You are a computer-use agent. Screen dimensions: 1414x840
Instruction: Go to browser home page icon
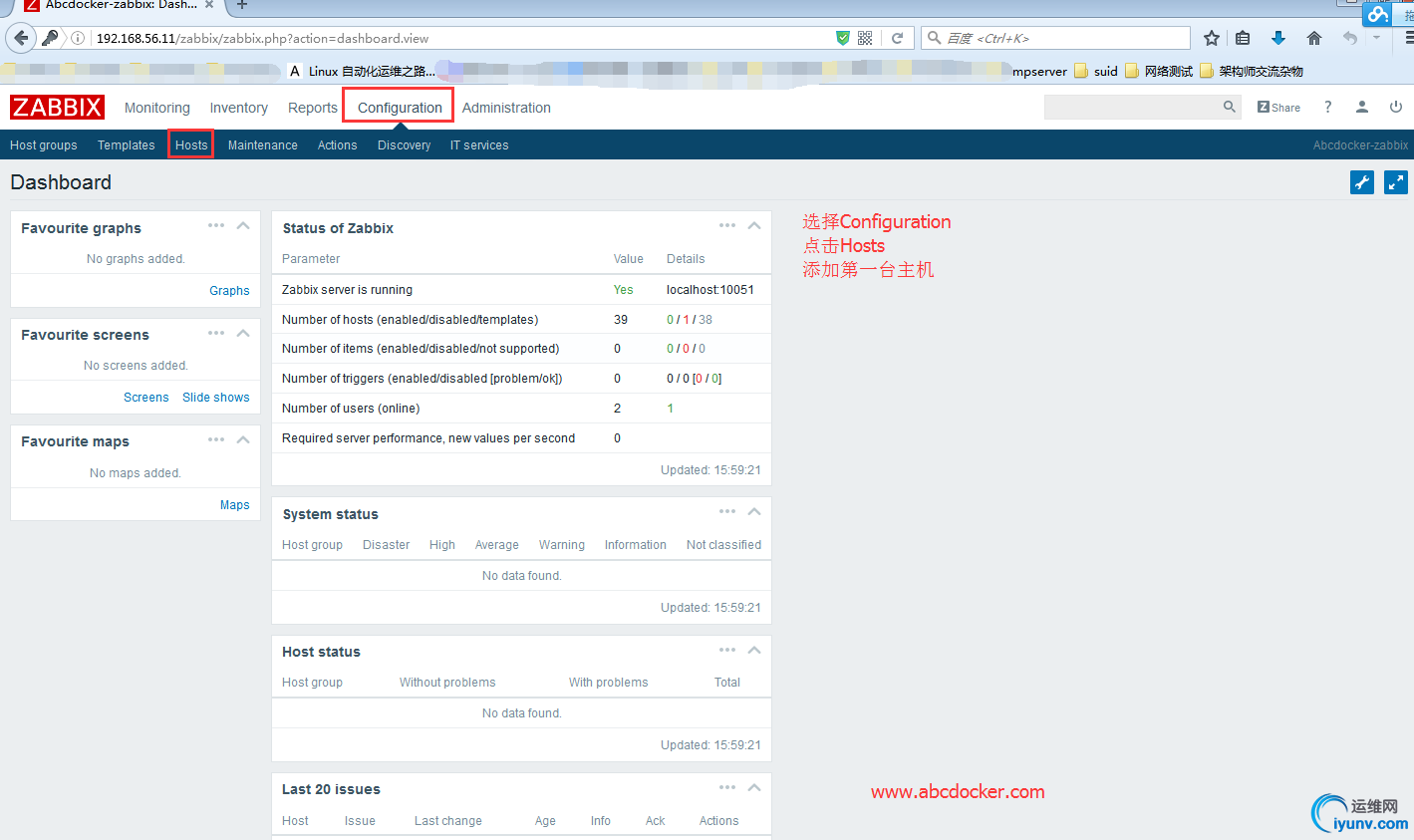point(1314,38)
